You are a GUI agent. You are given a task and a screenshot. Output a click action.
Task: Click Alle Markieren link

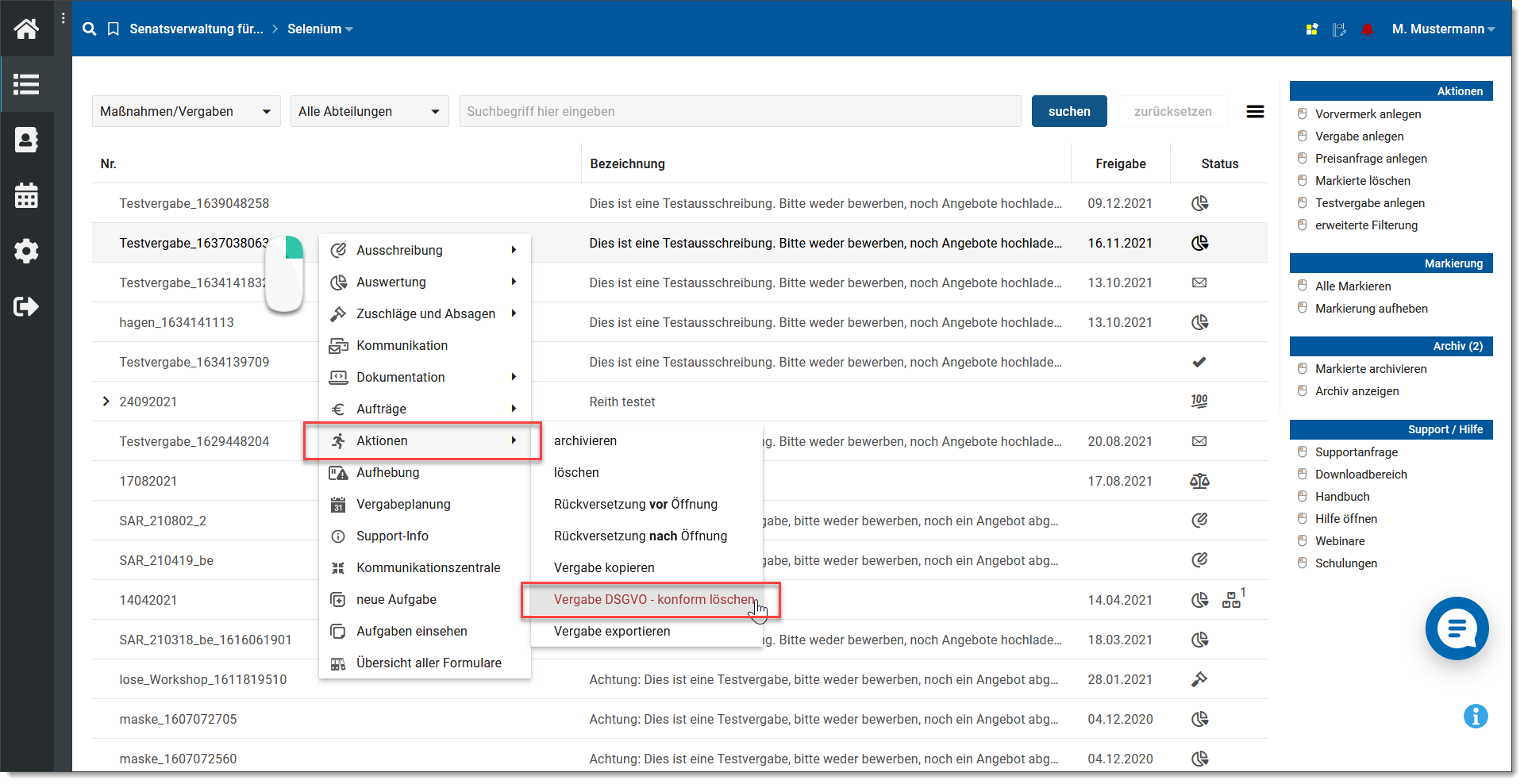(1353, 286)
